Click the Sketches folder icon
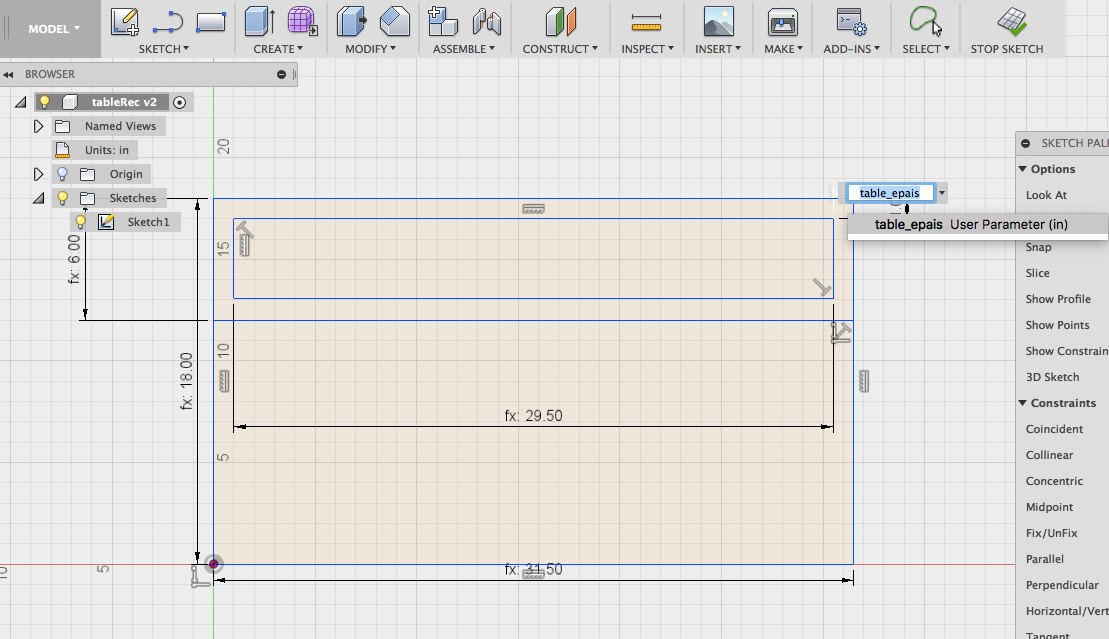The height and width of the screenshot is (639, 1109). (88, 198)
